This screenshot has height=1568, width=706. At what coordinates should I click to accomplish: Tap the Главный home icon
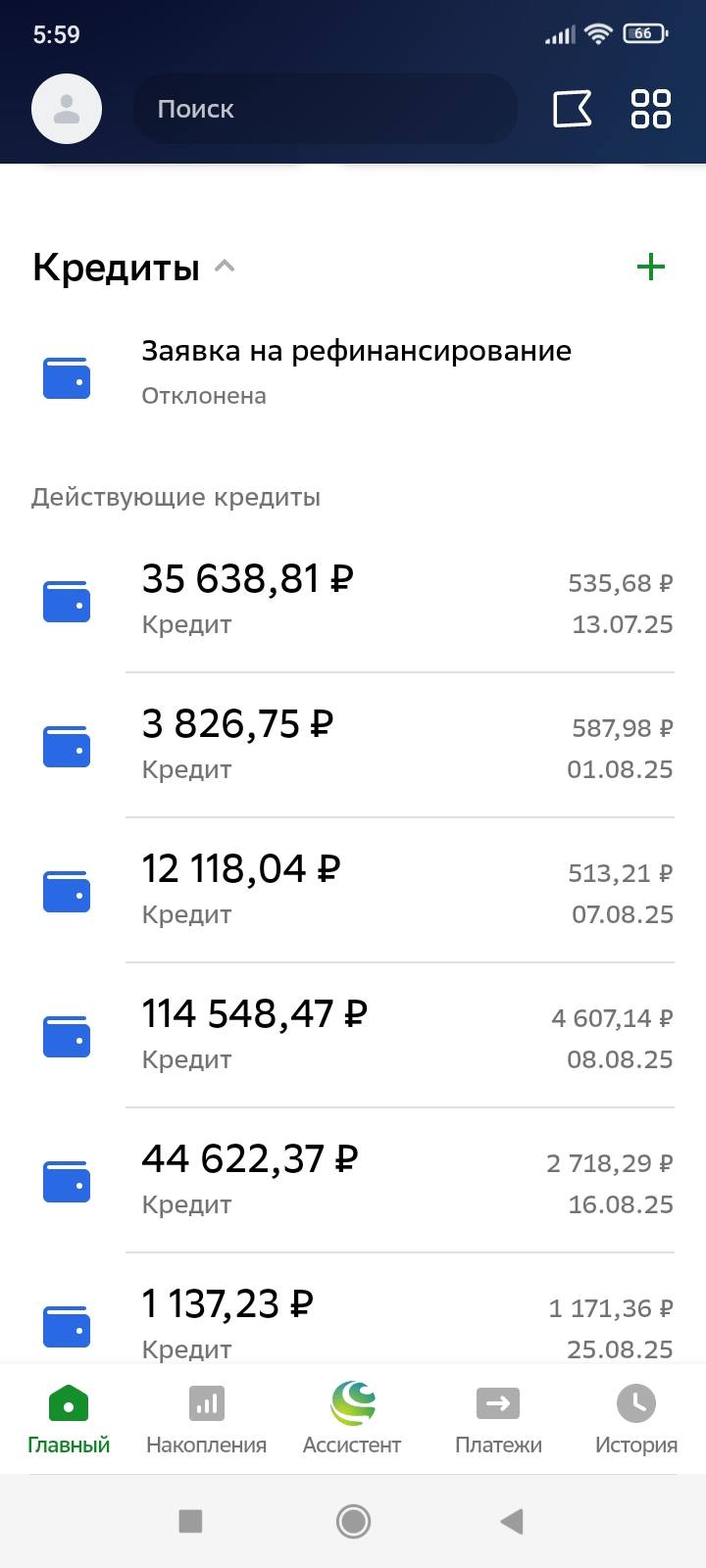(x=67, y=1403)
